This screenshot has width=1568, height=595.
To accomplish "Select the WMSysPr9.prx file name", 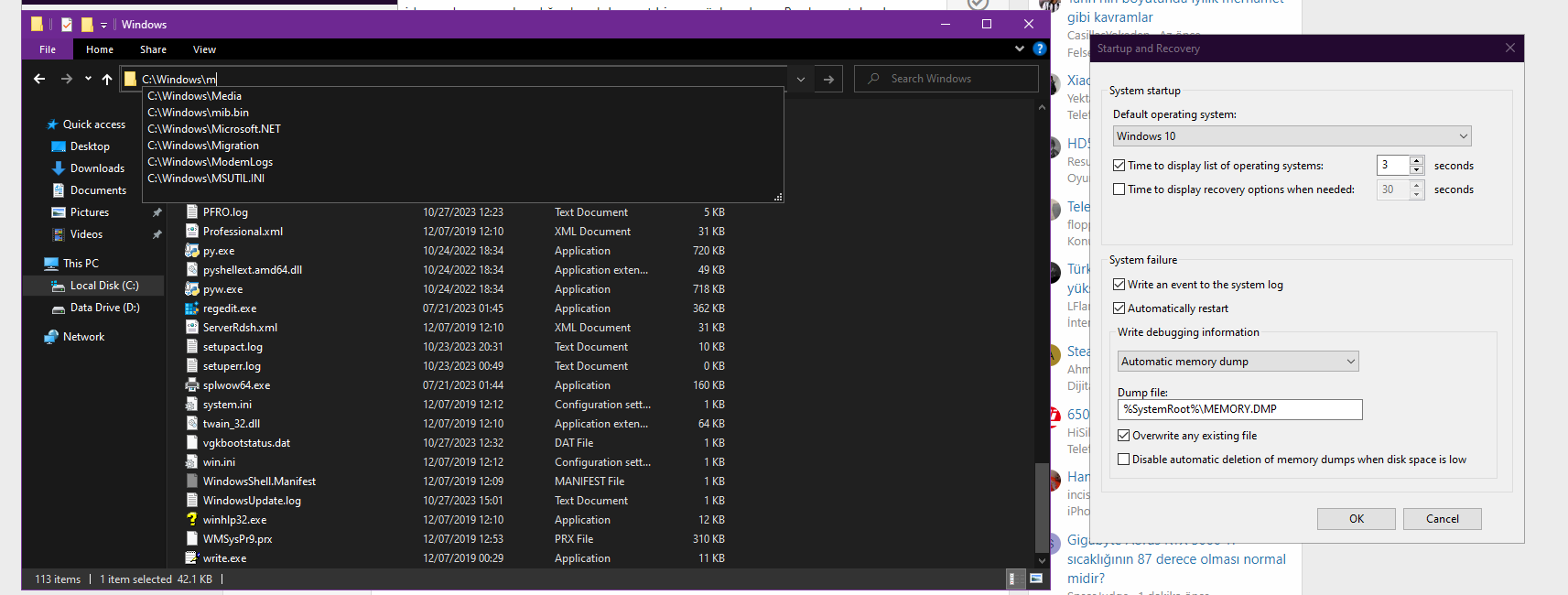I will point(237,539).
